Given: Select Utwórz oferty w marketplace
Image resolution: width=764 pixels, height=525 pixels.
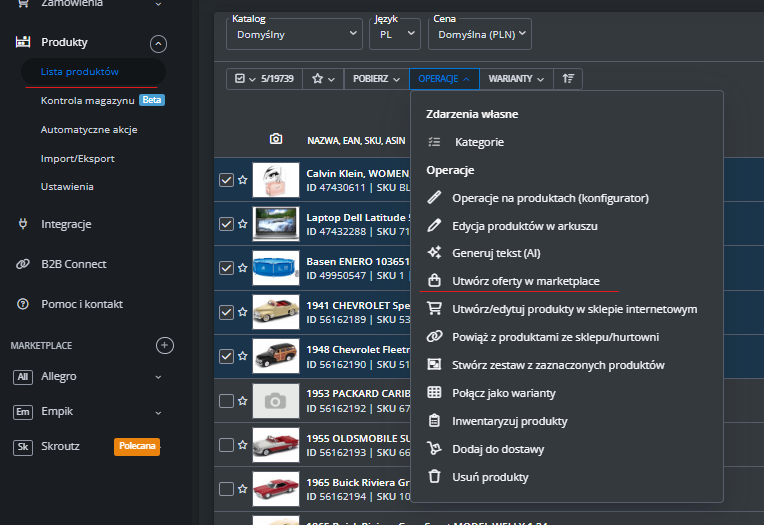Looking at the screenshot, I should [x=525, y=281].
